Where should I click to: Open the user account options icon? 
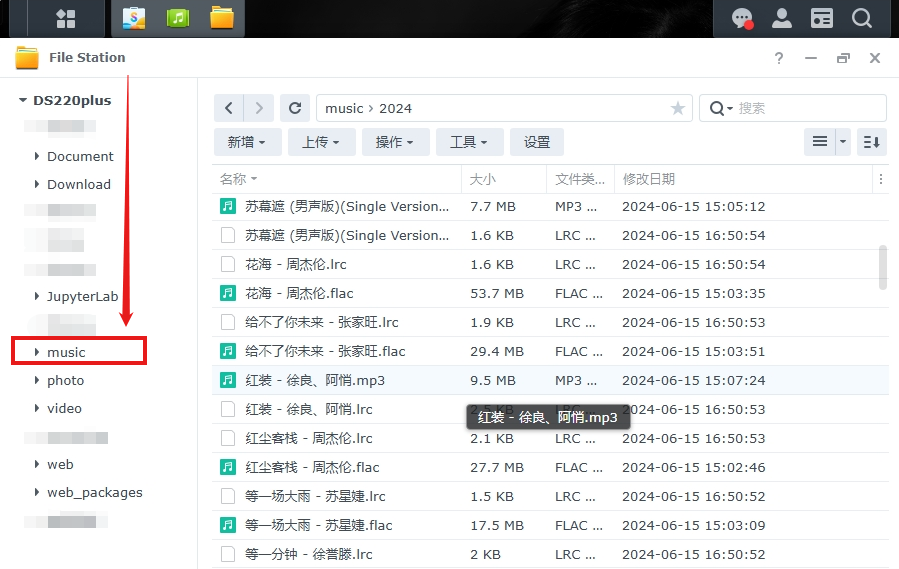(x=782, y=18)
